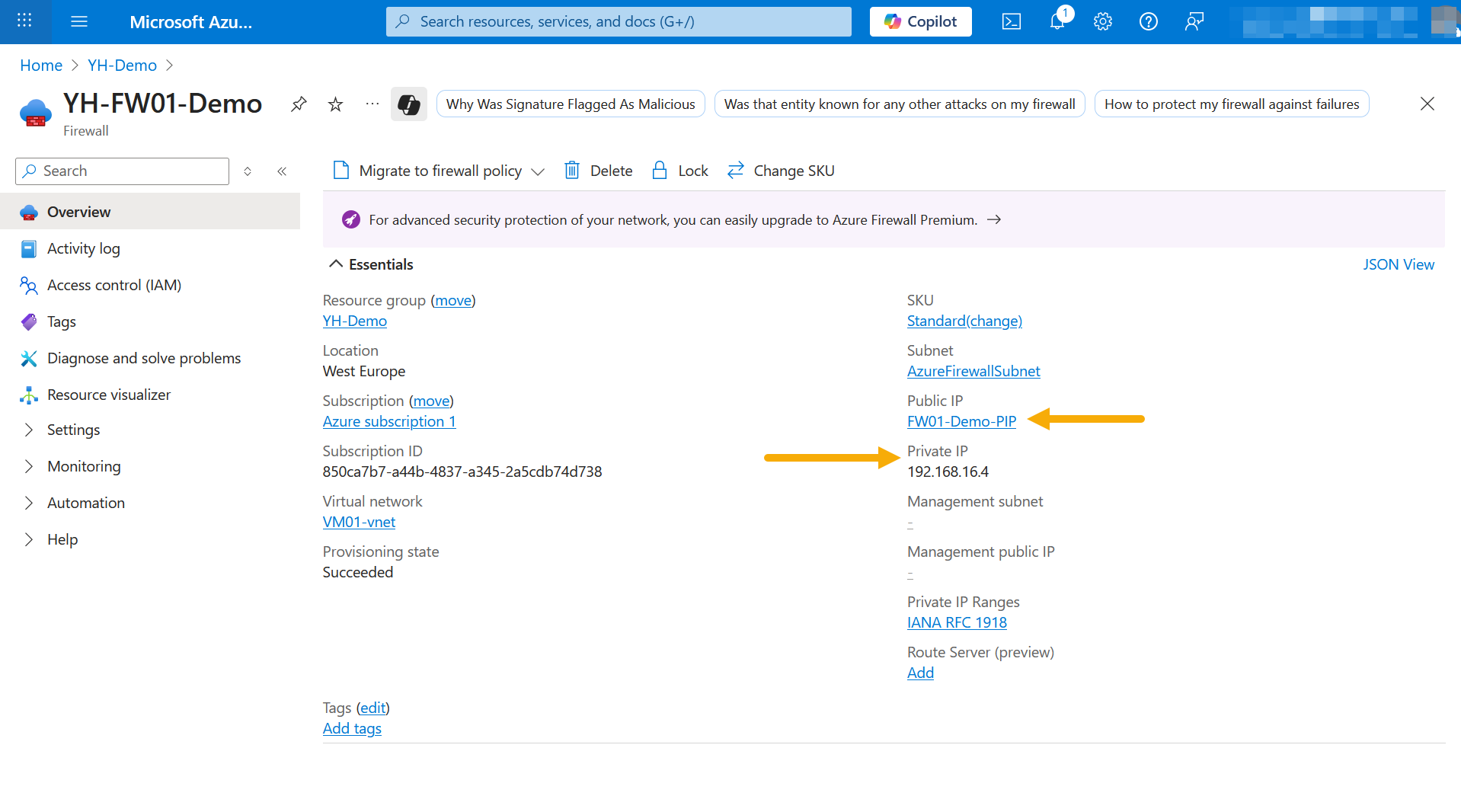Viewport: 1461px width, 812px height.
Task: Open portal settings gear
Action: pos(1103,21)
